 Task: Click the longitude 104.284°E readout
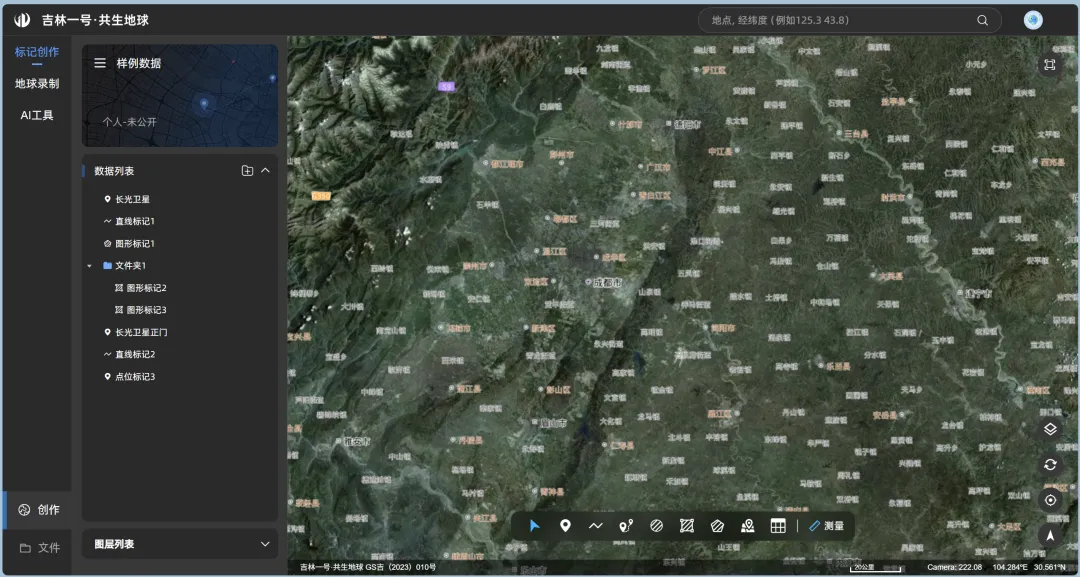point(1009,567)
